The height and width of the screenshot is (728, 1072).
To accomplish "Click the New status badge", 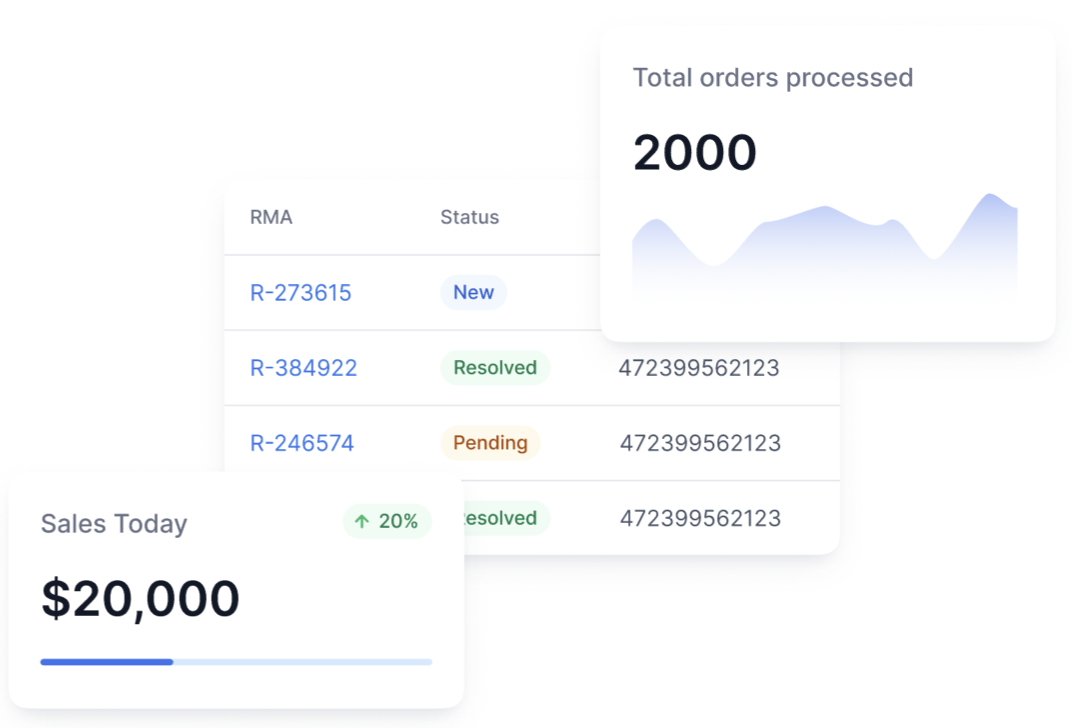I will pyautogui.click(x=473, y=293).
